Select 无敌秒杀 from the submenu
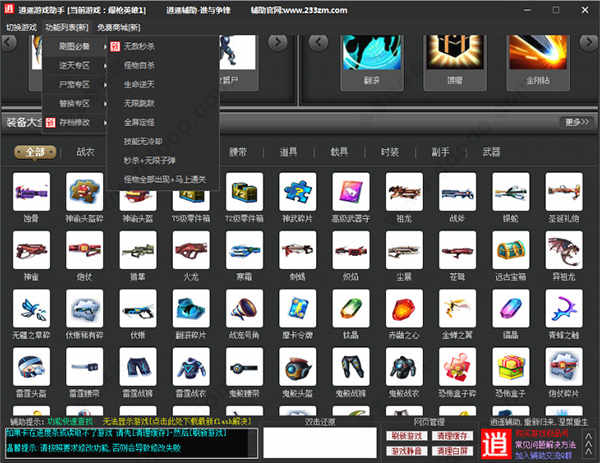Screen dimensions: 600x463 139,46
